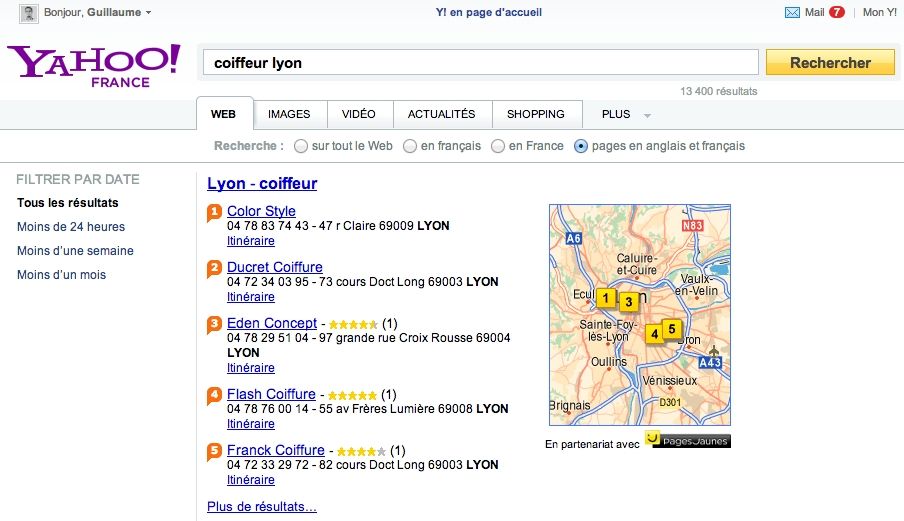Viewport: 904px width, 521px height.
Task: Open the Ducret Coiffure result link
Action: point(275,267)
